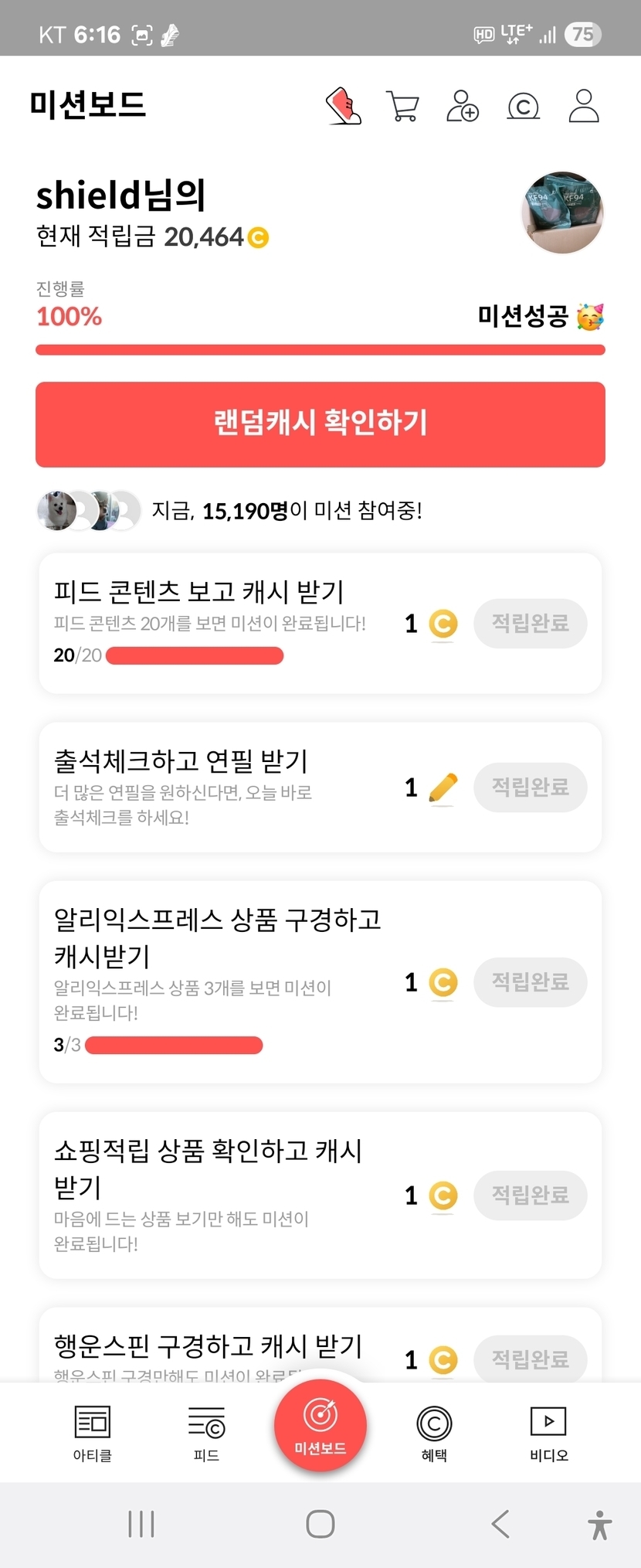Tap 적립완료 on 출석체크 mission
Viewport: 641px width, 1568px height.
pyautogui.click(x=531, y=787)
